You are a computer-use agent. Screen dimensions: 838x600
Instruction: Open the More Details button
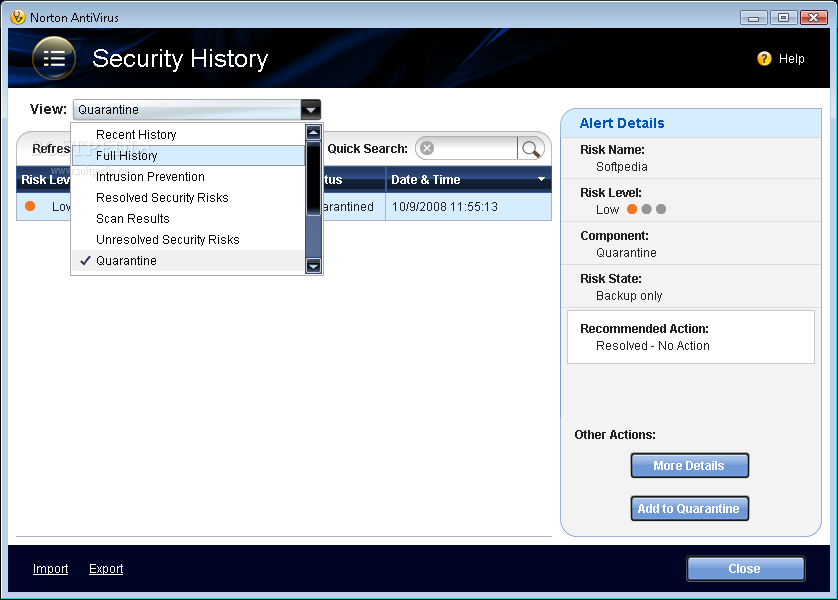[689, 465]
